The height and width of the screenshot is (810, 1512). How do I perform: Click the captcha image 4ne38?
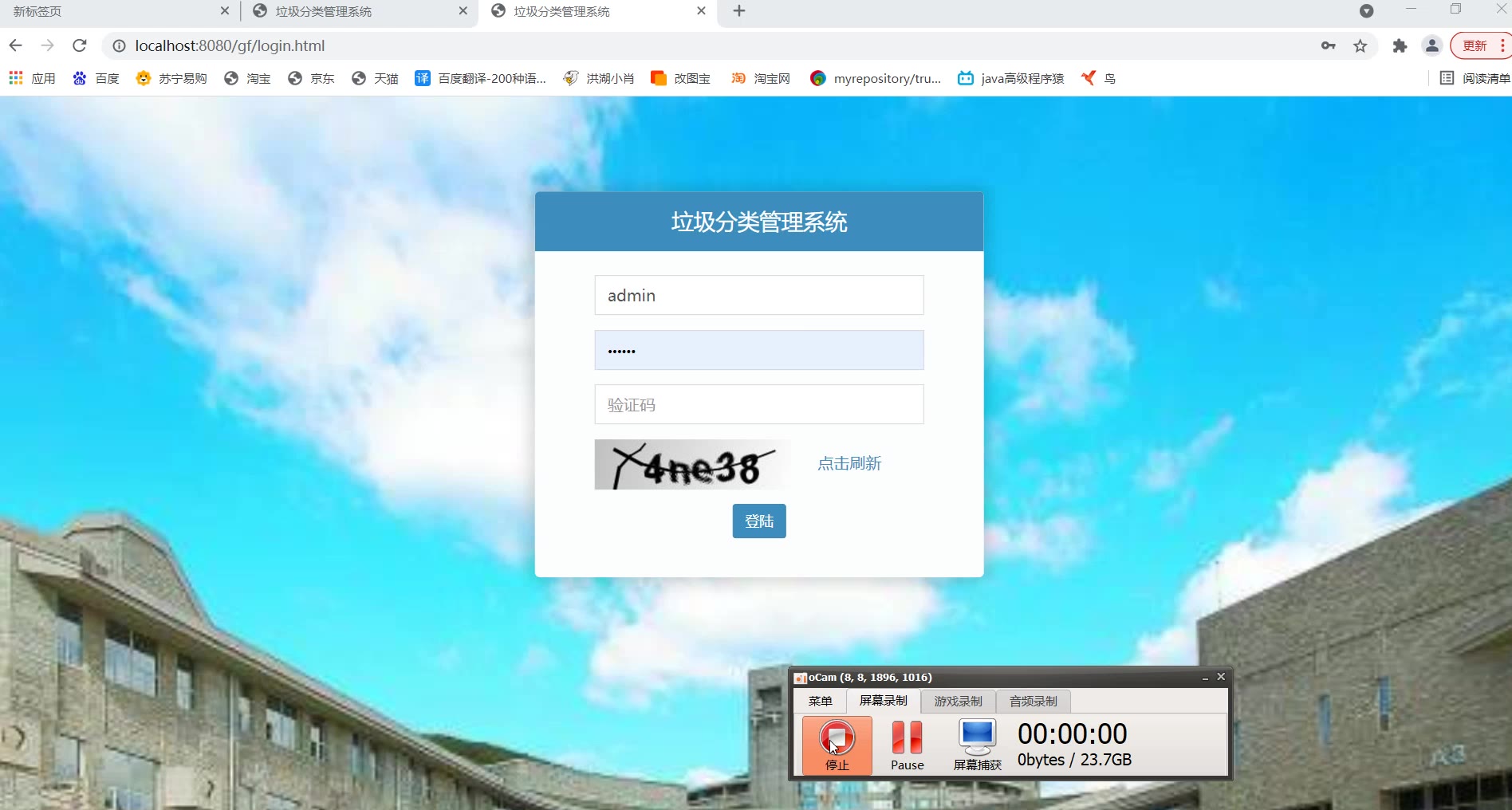pos(692,465)
